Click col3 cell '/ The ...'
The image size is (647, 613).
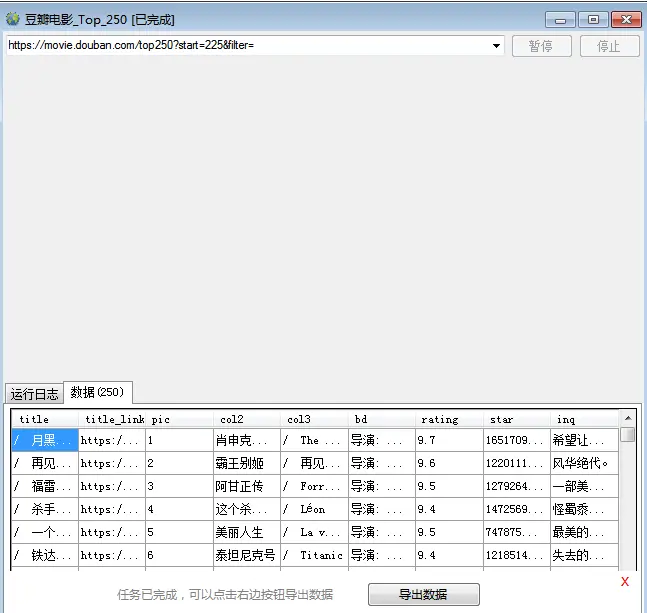click(314, 440)
